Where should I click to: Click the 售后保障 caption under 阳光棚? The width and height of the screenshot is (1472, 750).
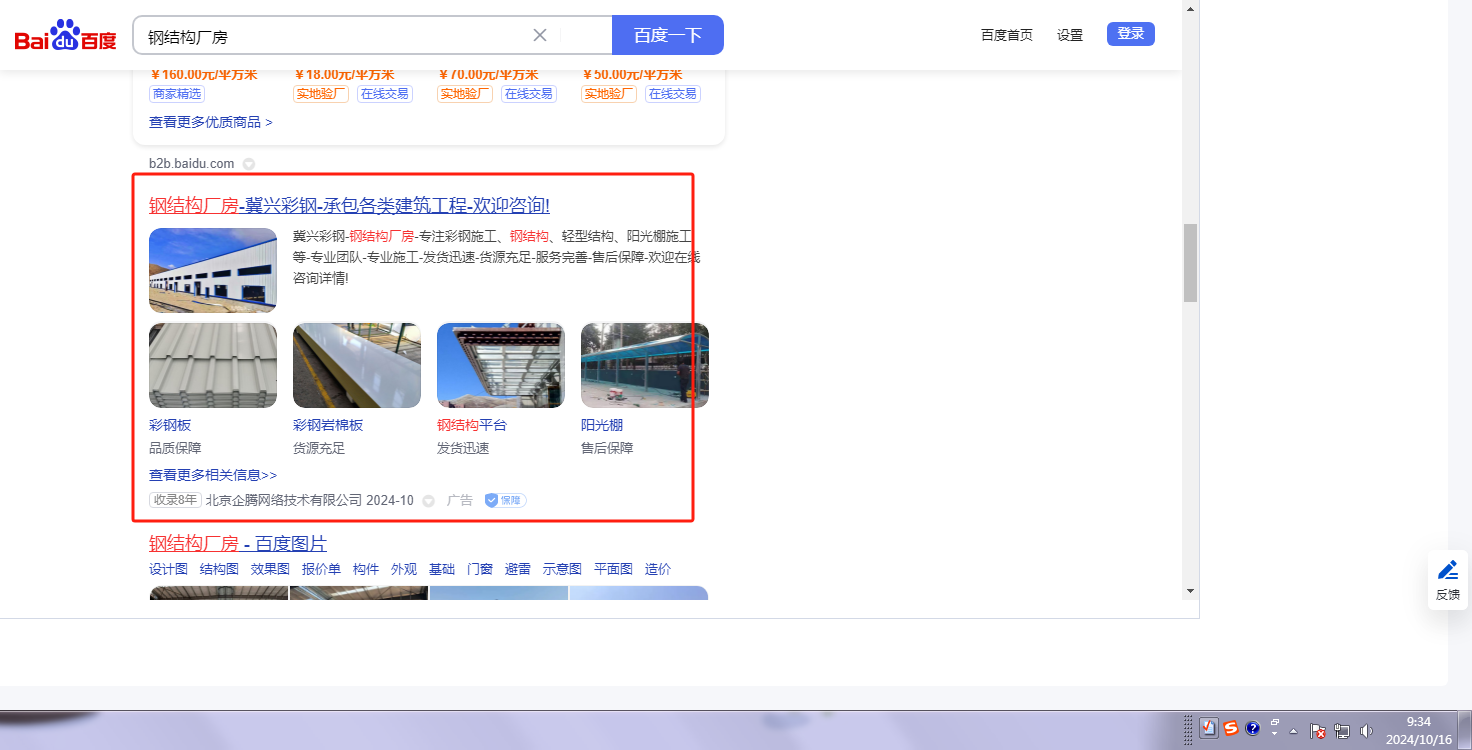(607, 448)
